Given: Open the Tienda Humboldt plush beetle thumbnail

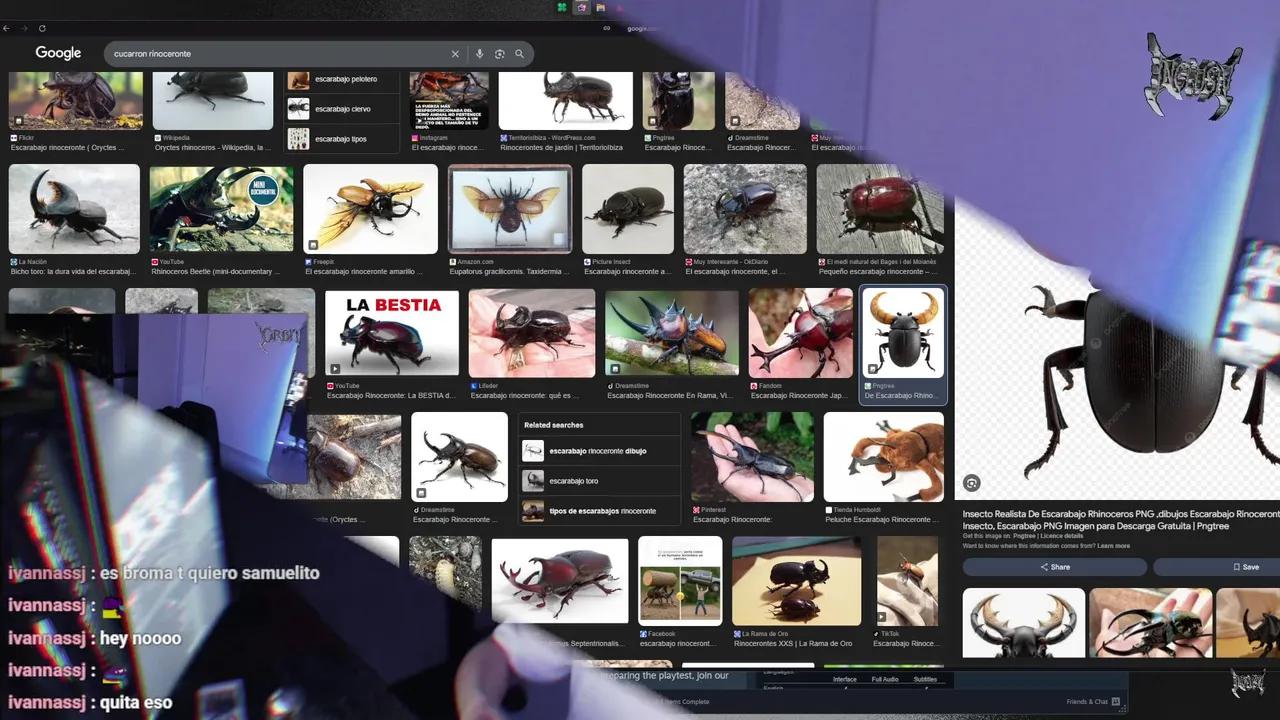Looking at the screenshot, I should point(884,457).
